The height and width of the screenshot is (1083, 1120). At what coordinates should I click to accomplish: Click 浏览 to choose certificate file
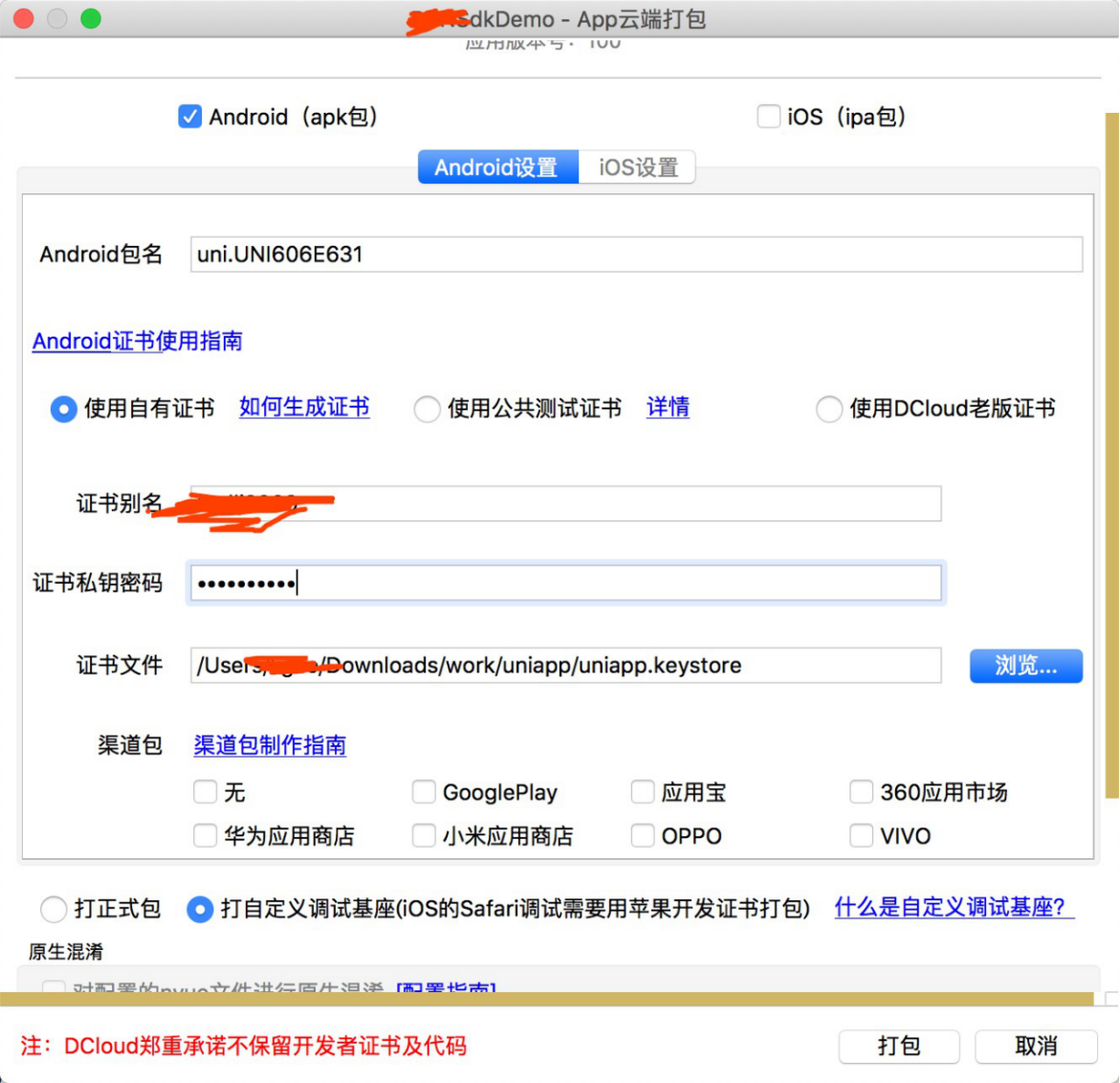coord(1024,666)
